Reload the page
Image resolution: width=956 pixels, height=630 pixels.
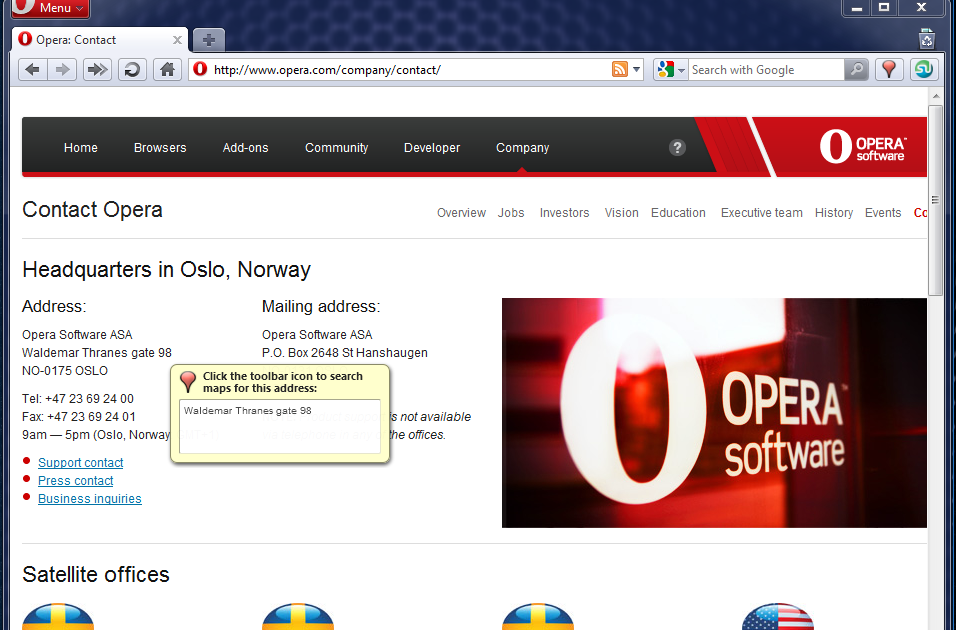(x=132, y=70)
